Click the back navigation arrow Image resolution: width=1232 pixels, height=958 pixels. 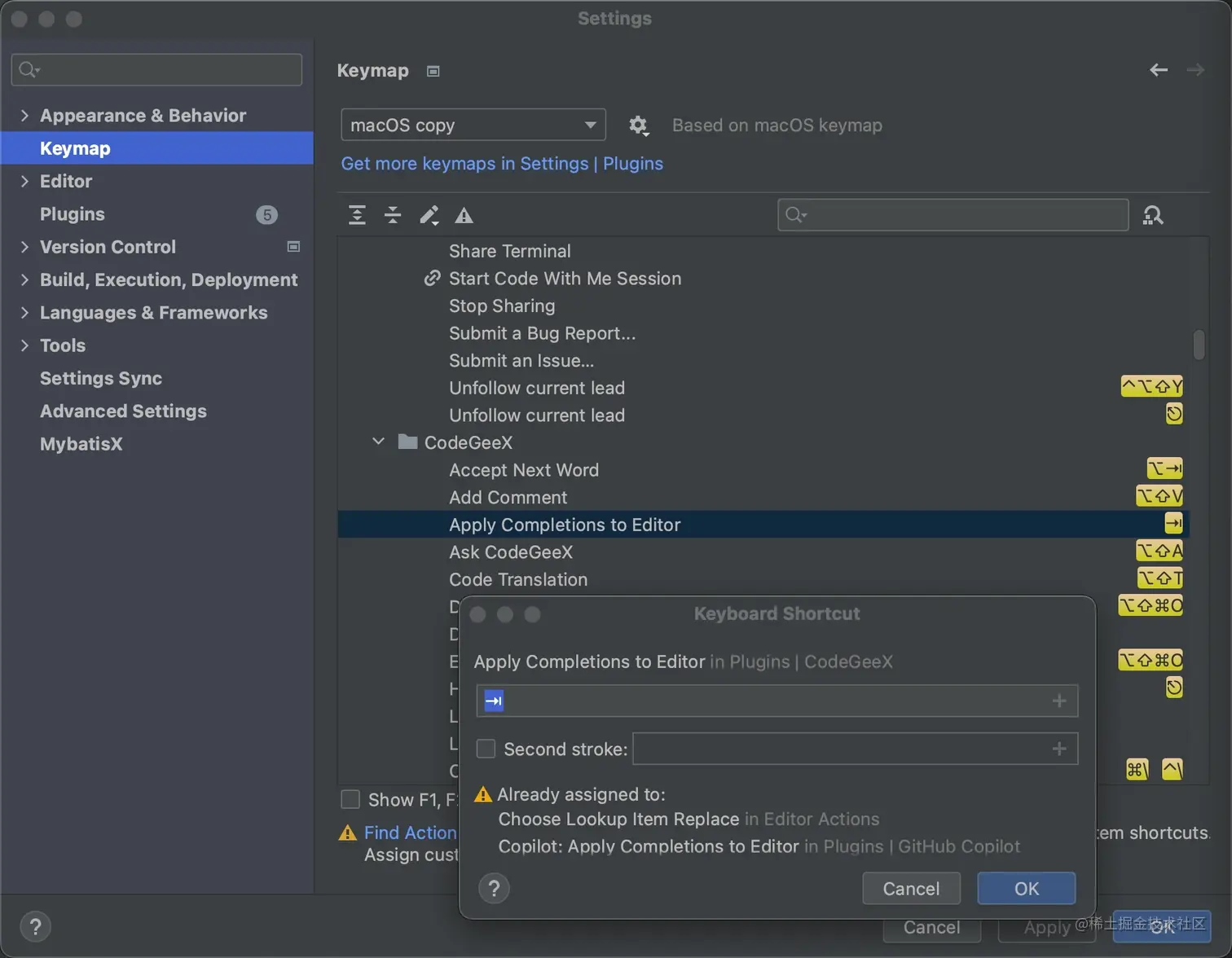click(1158, 70)
